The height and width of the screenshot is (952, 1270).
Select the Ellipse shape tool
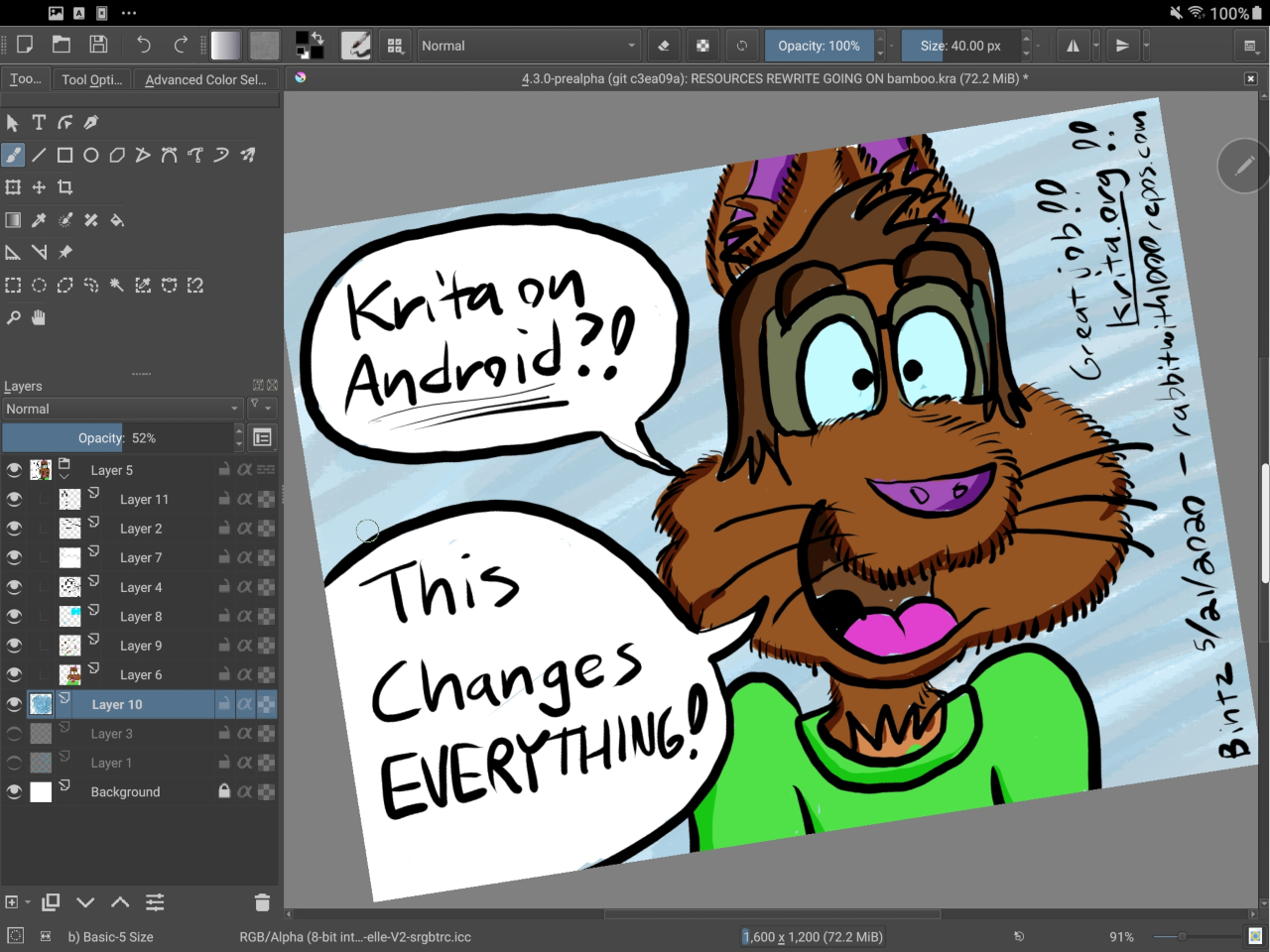(90, 155)
